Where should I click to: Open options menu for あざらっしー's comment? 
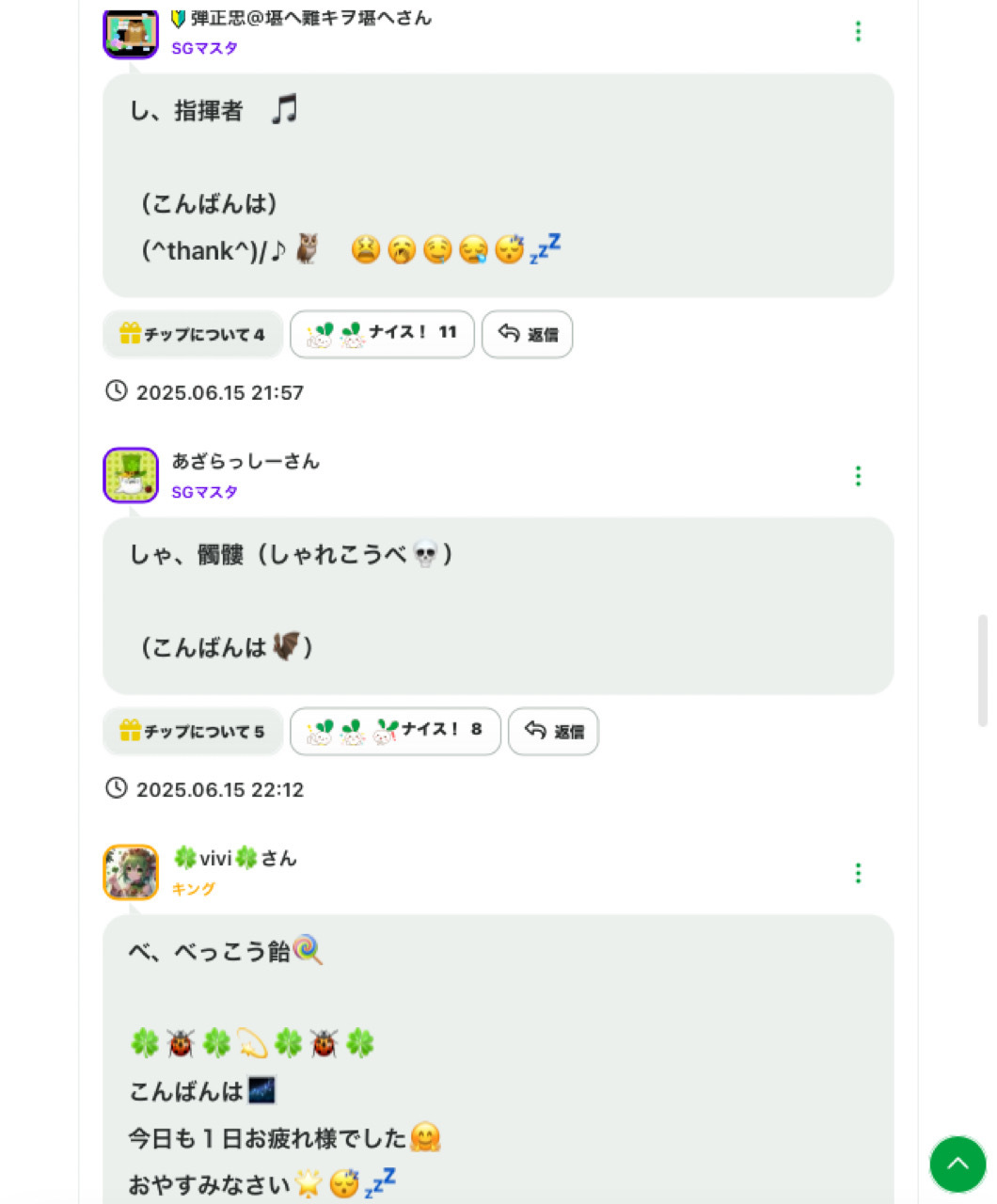pyautogui.click(x=858, y=476)
